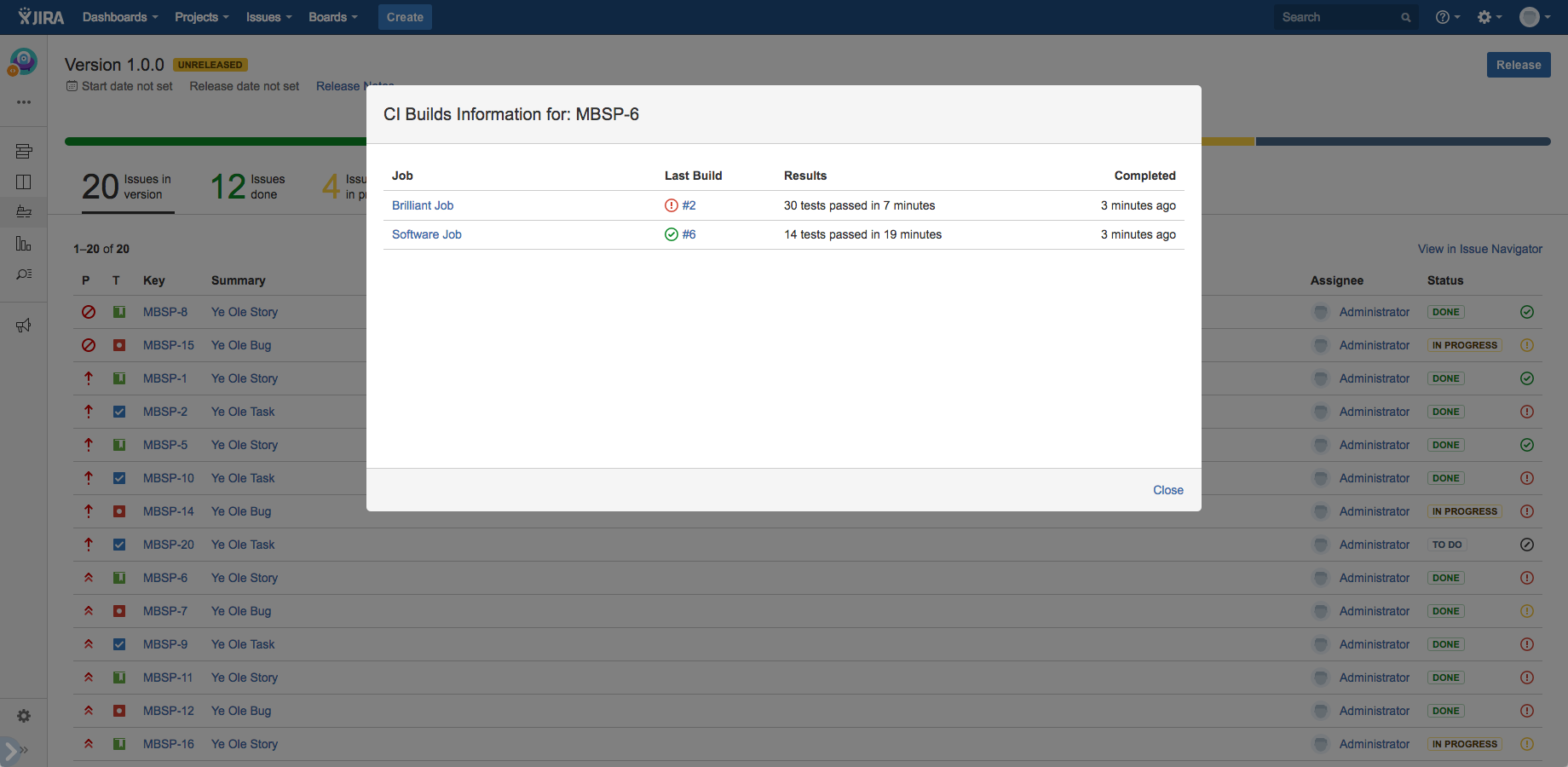
Task: Sort by the Status column header
Action: tap(1445, 280)
